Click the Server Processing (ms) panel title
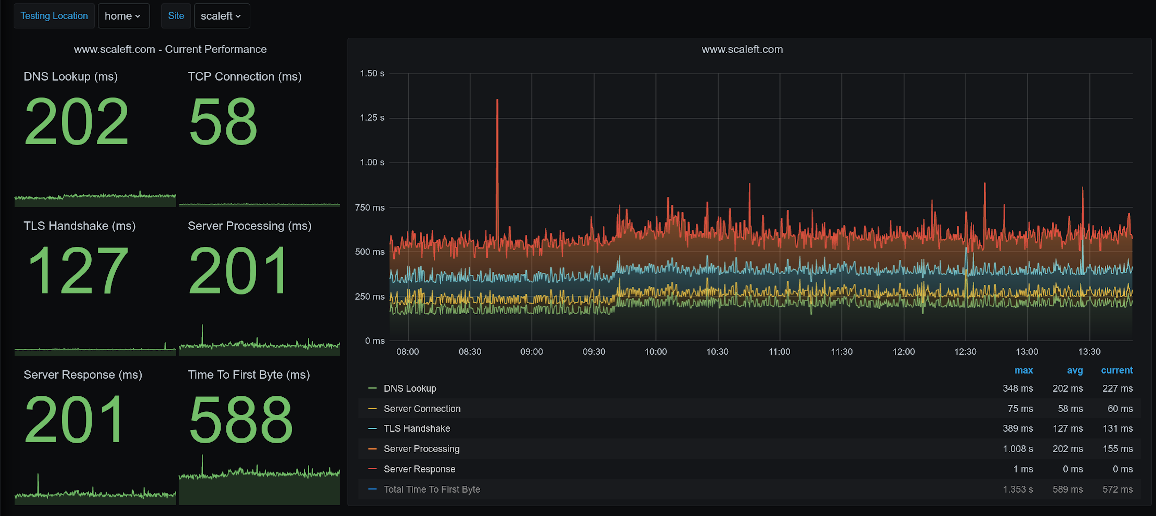The height and width of the screenshot is (516, 1156). coord(251,226)
